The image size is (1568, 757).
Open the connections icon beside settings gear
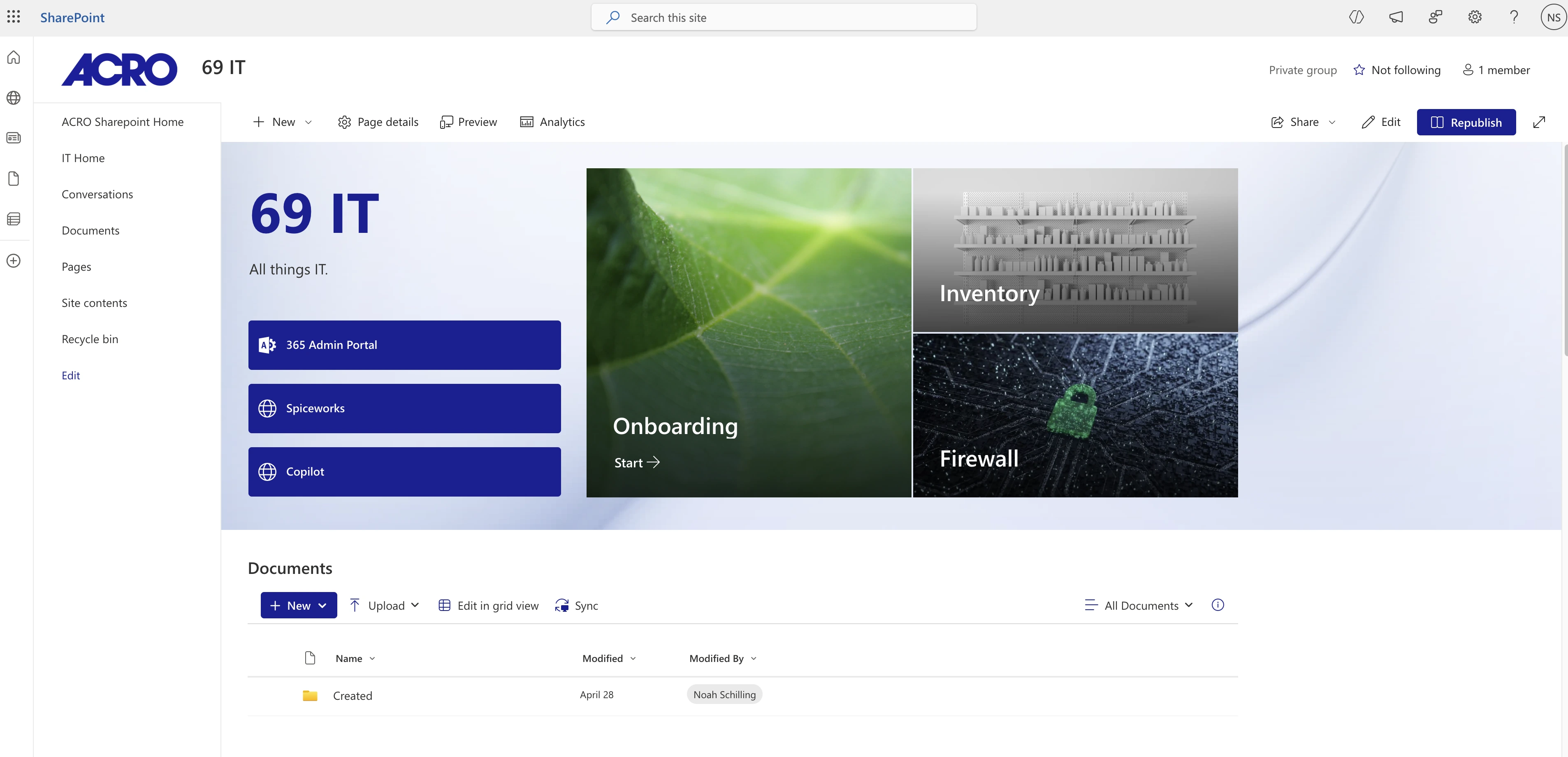pos(1435,17)
